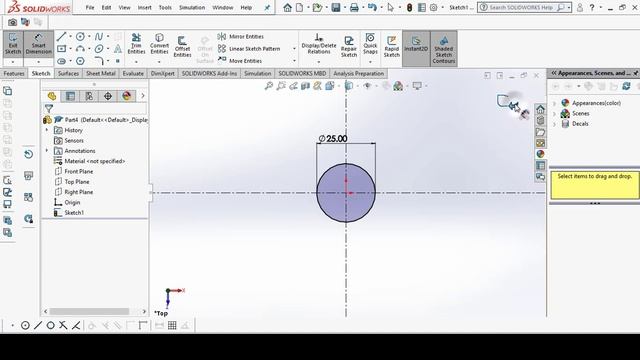
Task: Click Rapid Sketch
Action: [x=391, y=47]
